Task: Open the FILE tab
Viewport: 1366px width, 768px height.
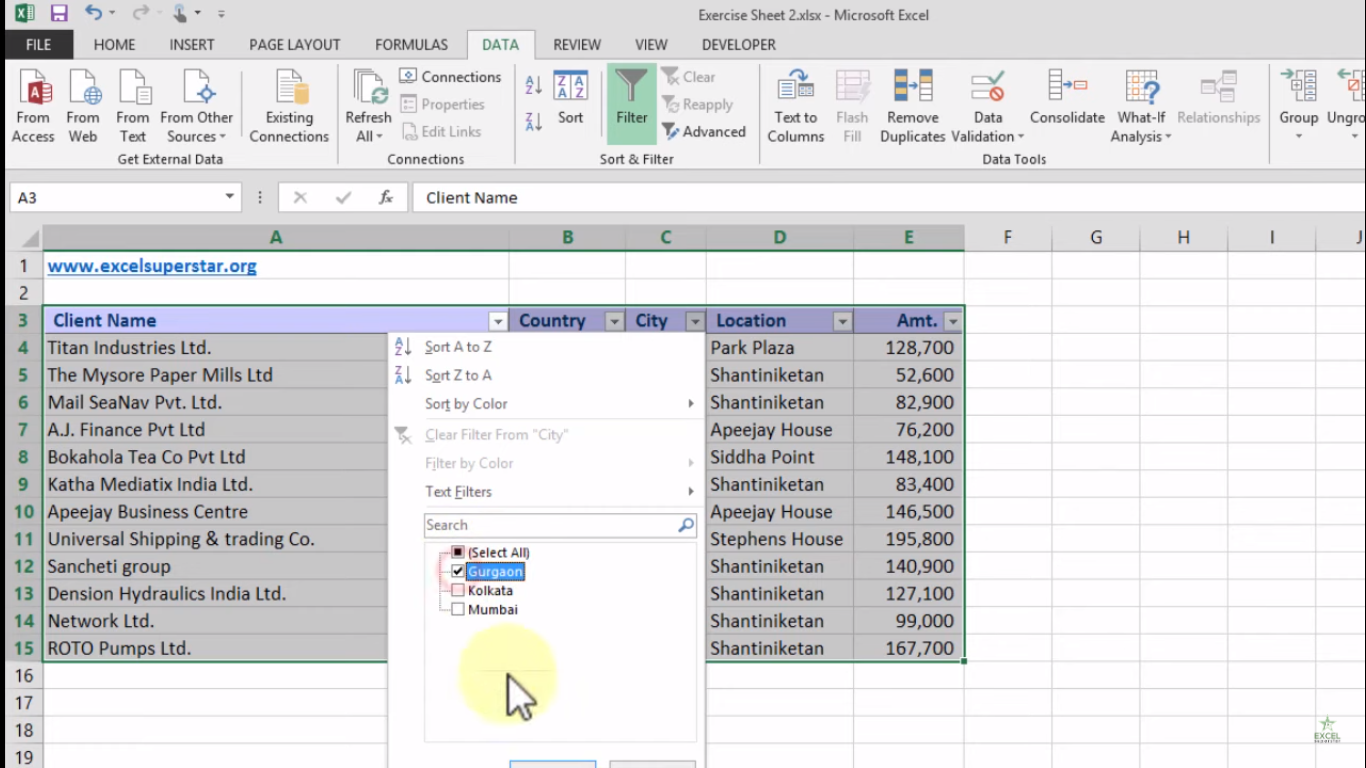Action: point(38,44)
